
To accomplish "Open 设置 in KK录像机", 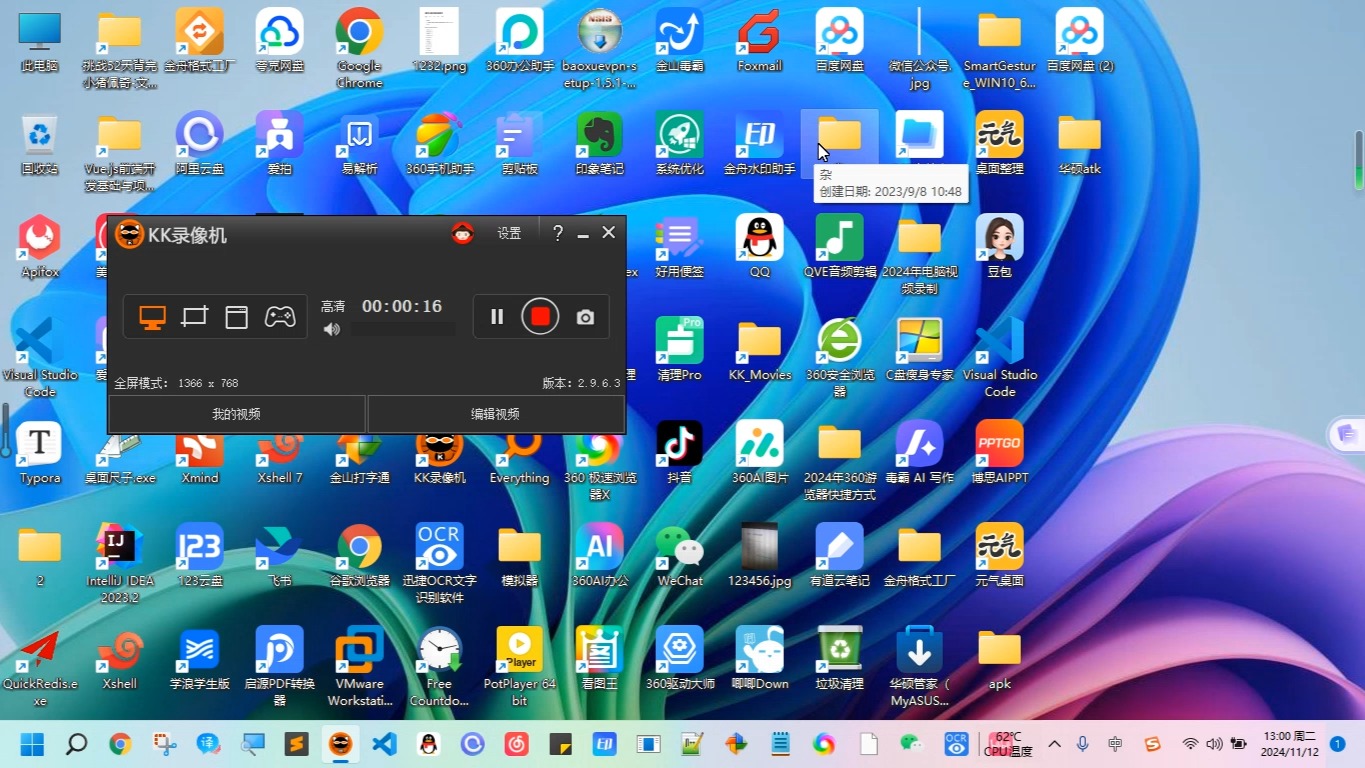I will coord(509,233).
